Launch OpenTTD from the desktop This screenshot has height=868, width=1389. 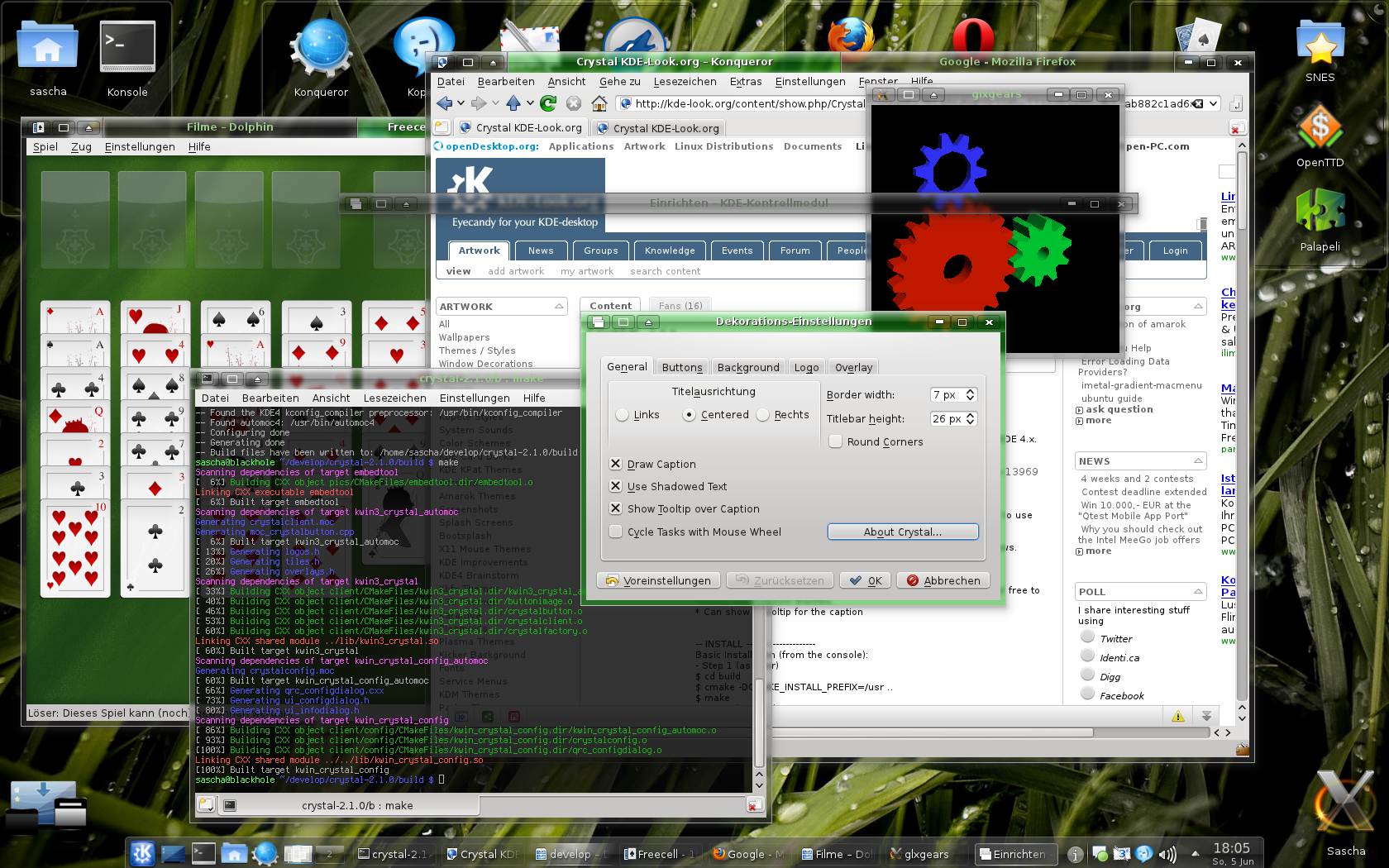click(x=1320, y=136)
